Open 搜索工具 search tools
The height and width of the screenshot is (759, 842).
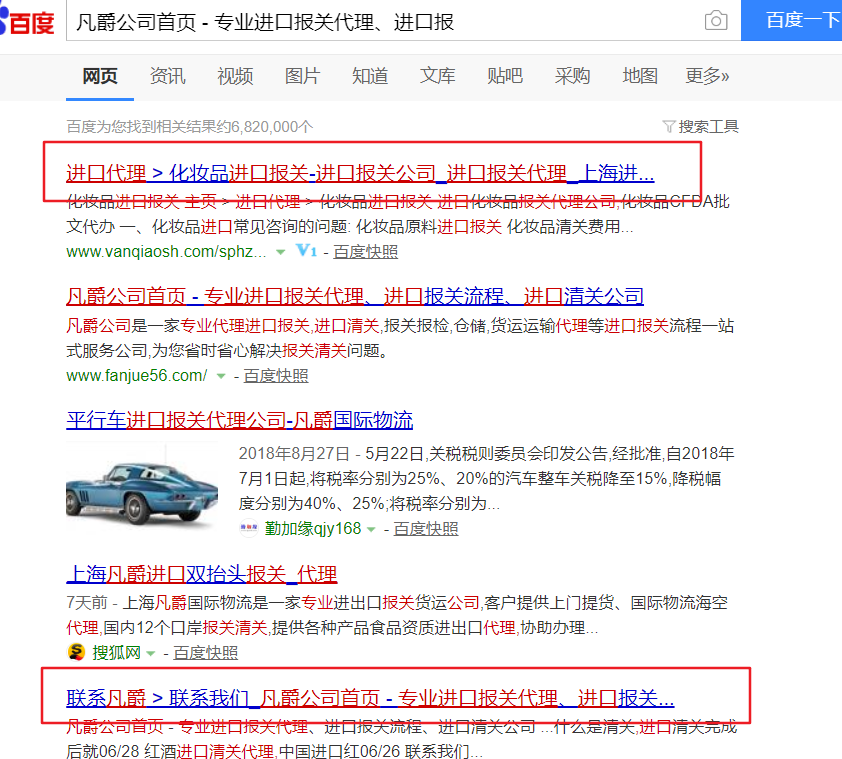click(701, 126)
